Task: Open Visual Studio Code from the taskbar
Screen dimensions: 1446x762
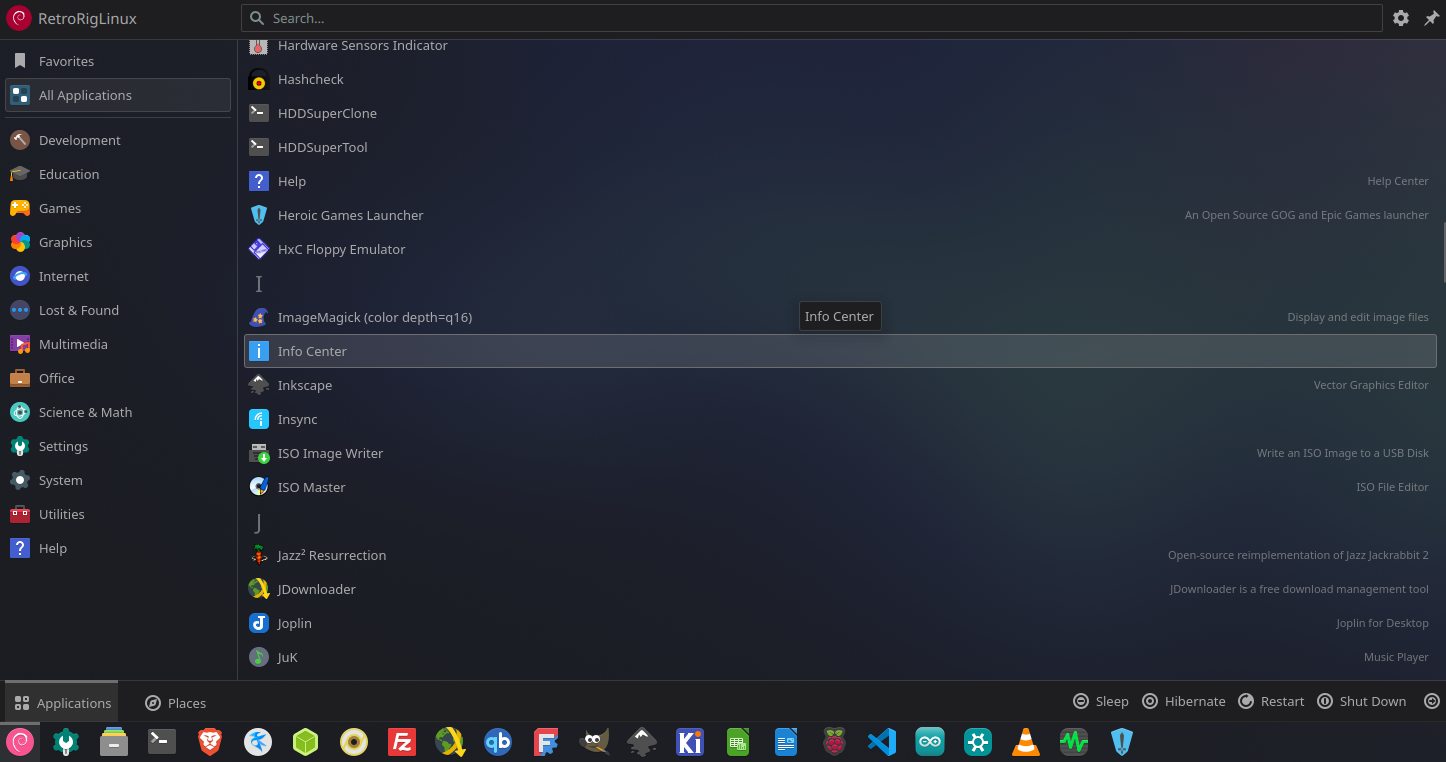Action: pyautogui.click(x=881, y=742)
